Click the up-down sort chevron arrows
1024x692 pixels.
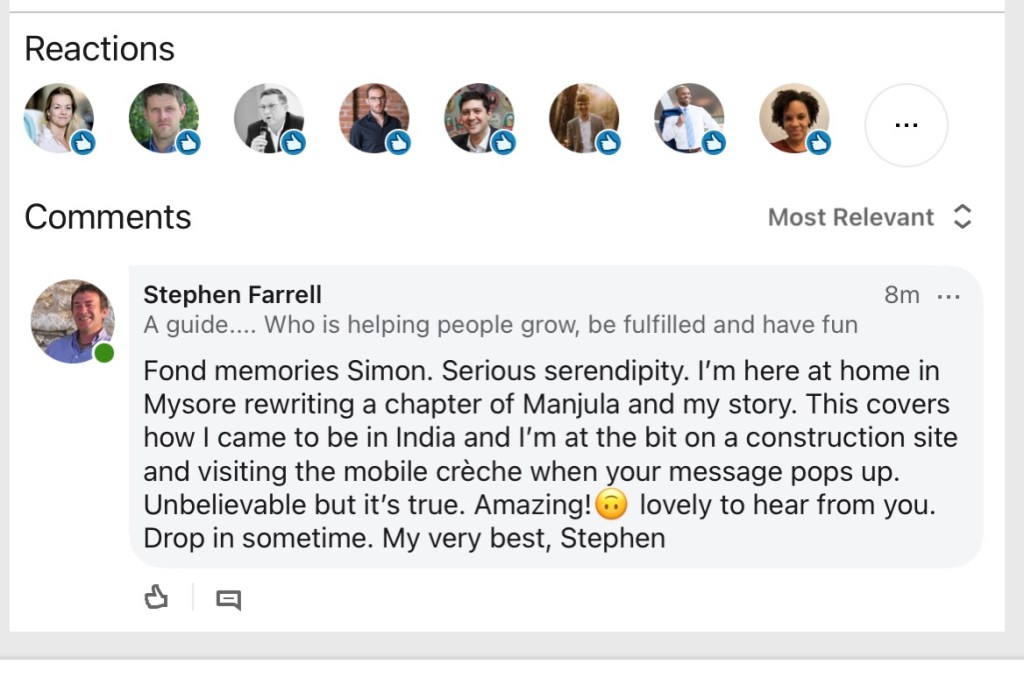pos(962,217)
